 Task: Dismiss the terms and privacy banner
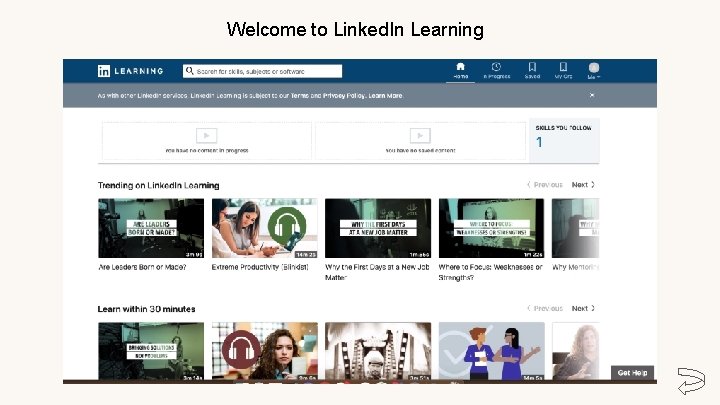pyautogui.click(x=592, y=95)
